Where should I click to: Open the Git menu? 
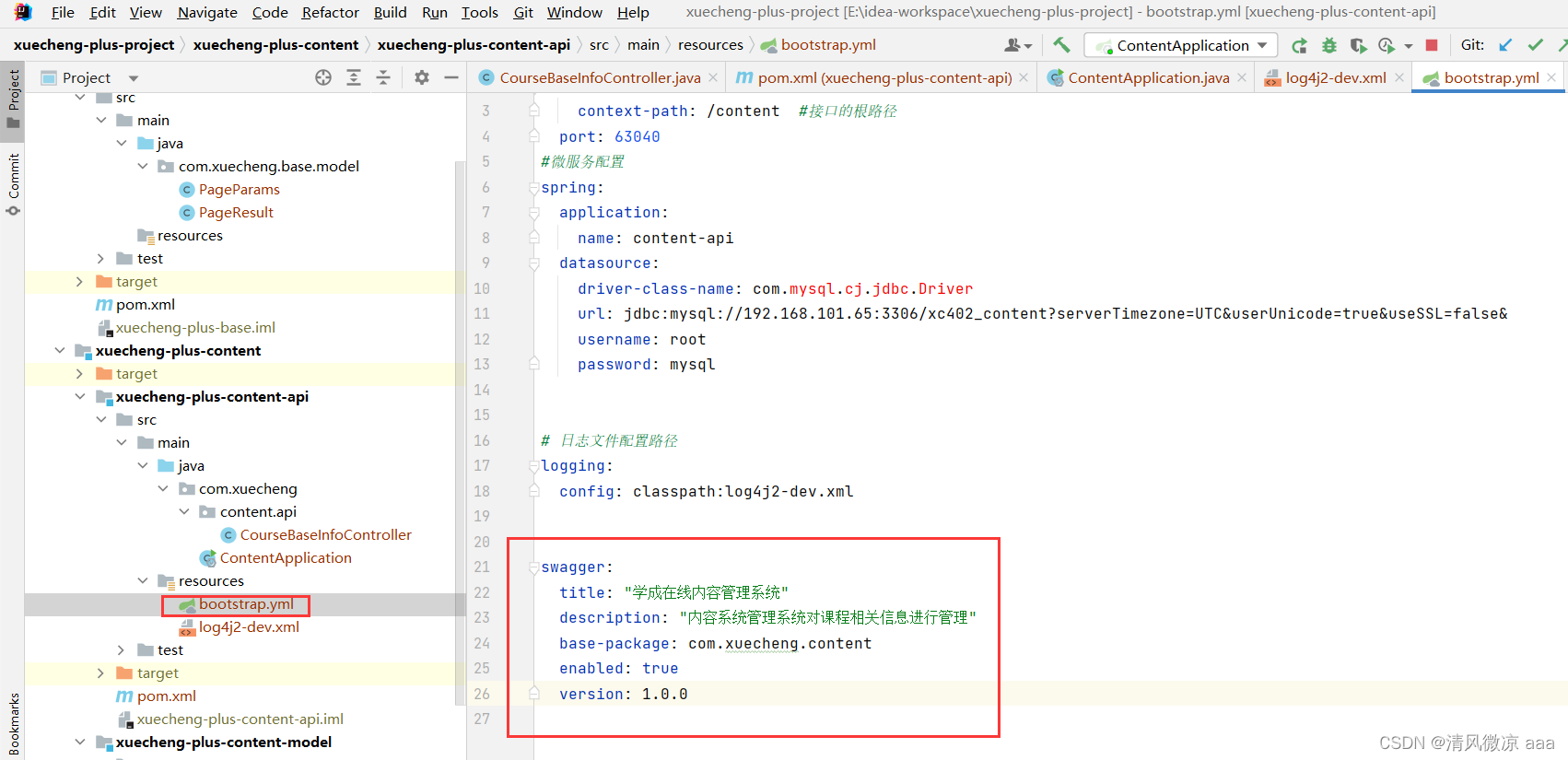pos(523,12)
